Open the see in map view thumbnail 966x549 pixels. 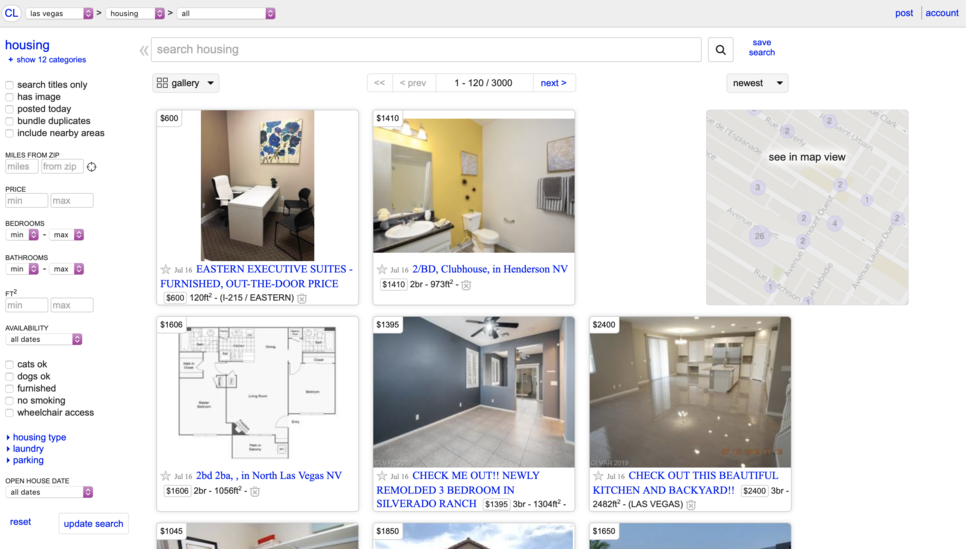[x=807, y=207]
